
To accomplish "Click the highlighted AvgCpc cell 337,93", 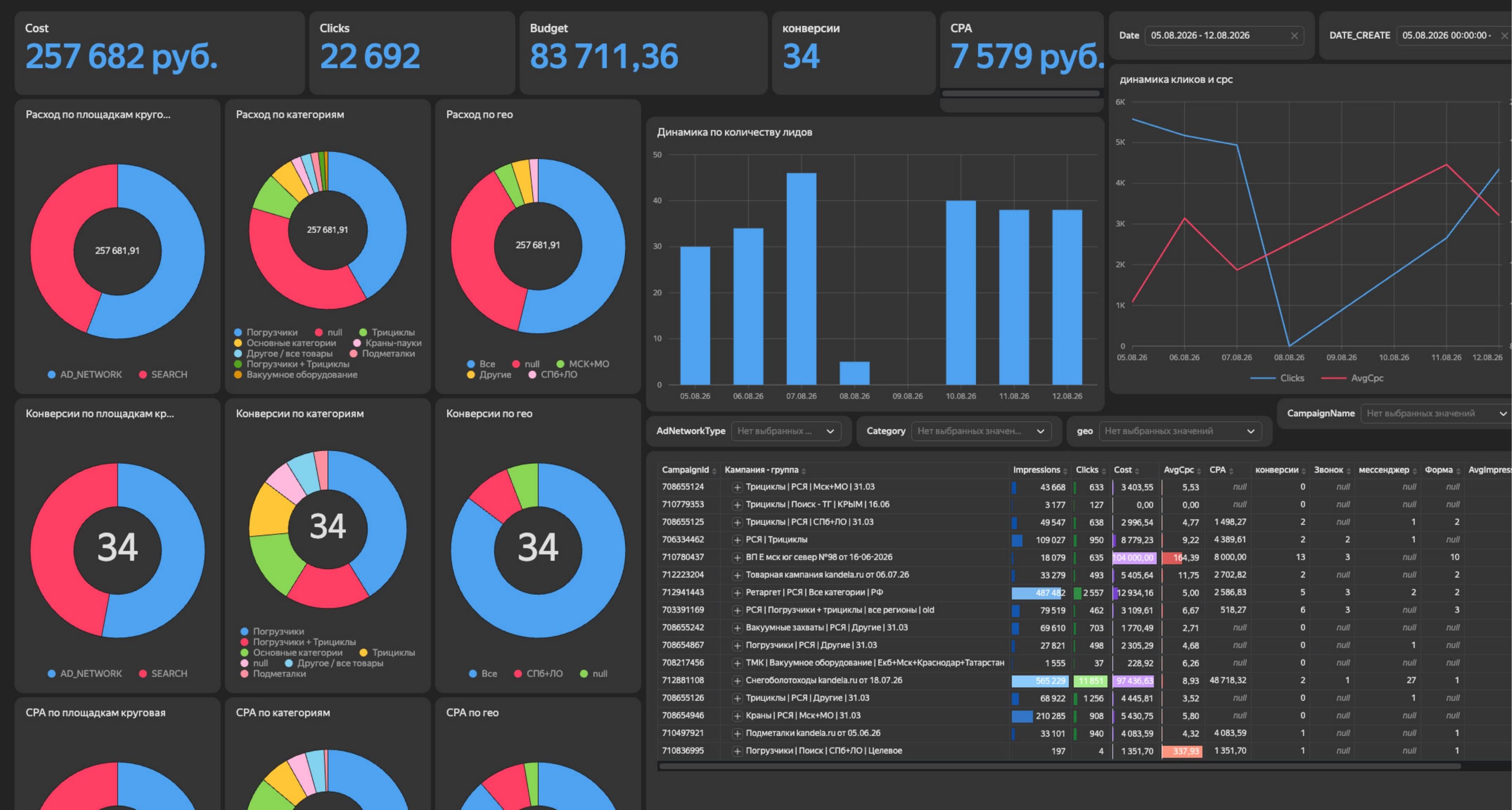I will point(1182,751).
